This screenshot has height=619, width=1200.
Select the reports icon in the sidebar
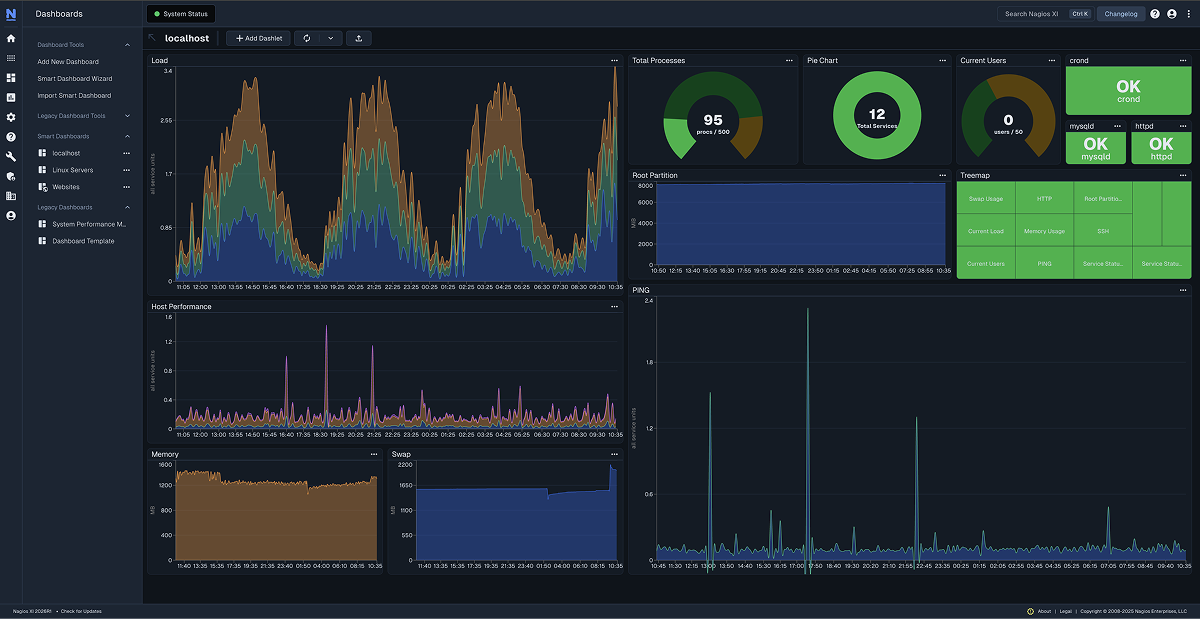[10, 97]
